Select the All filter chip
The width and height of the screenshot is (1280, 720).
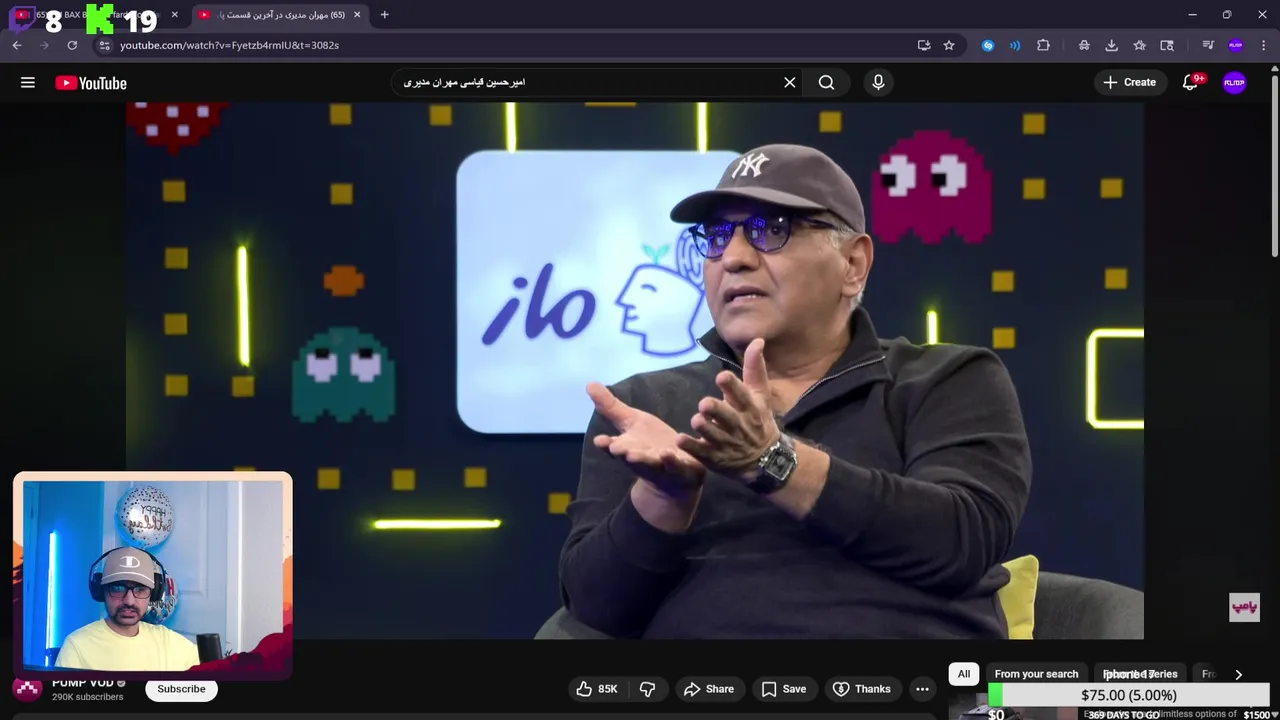pos(964,674)
